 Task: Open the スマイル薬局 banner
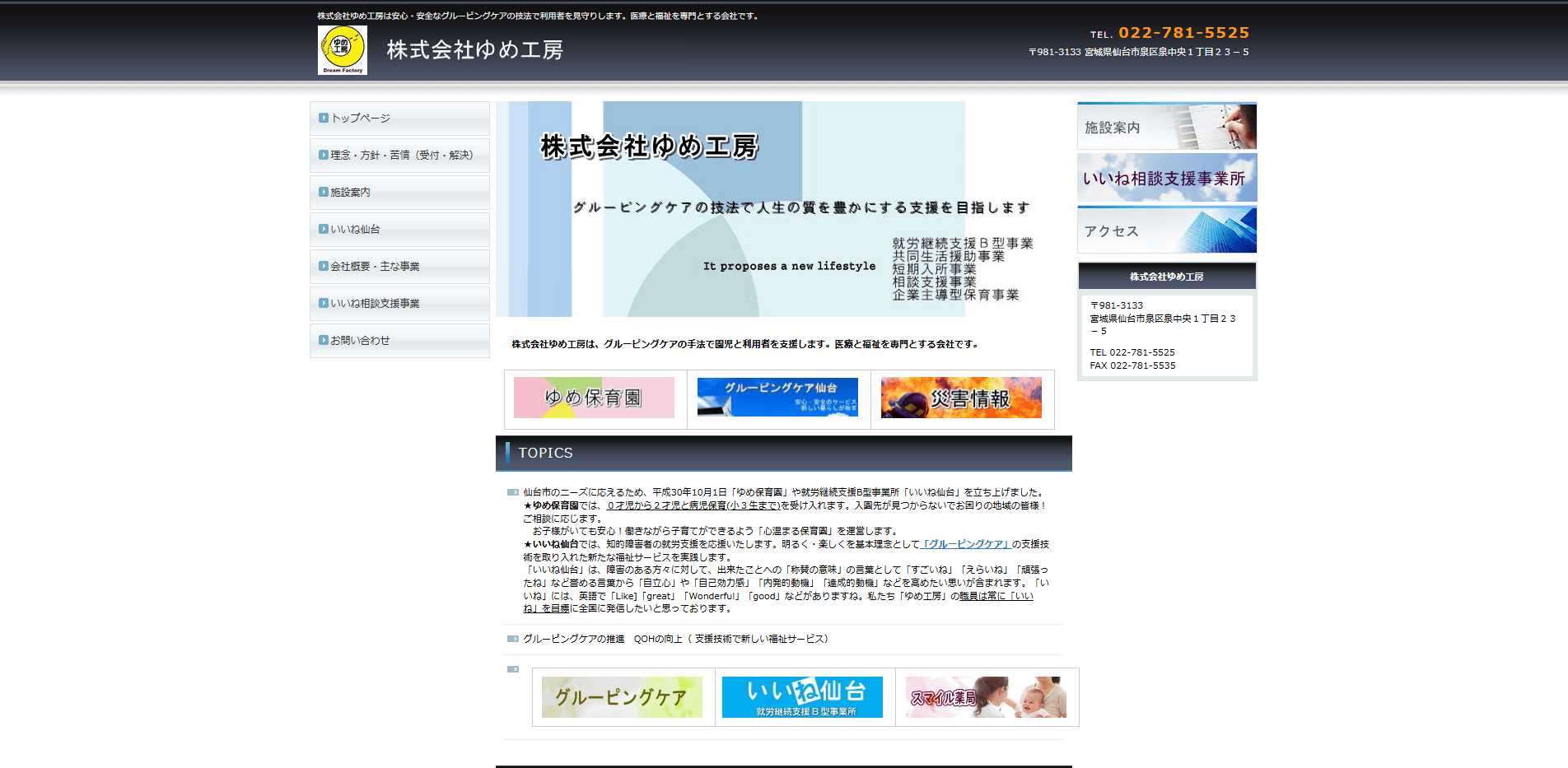pyautogui.click(x=986, y=697)
